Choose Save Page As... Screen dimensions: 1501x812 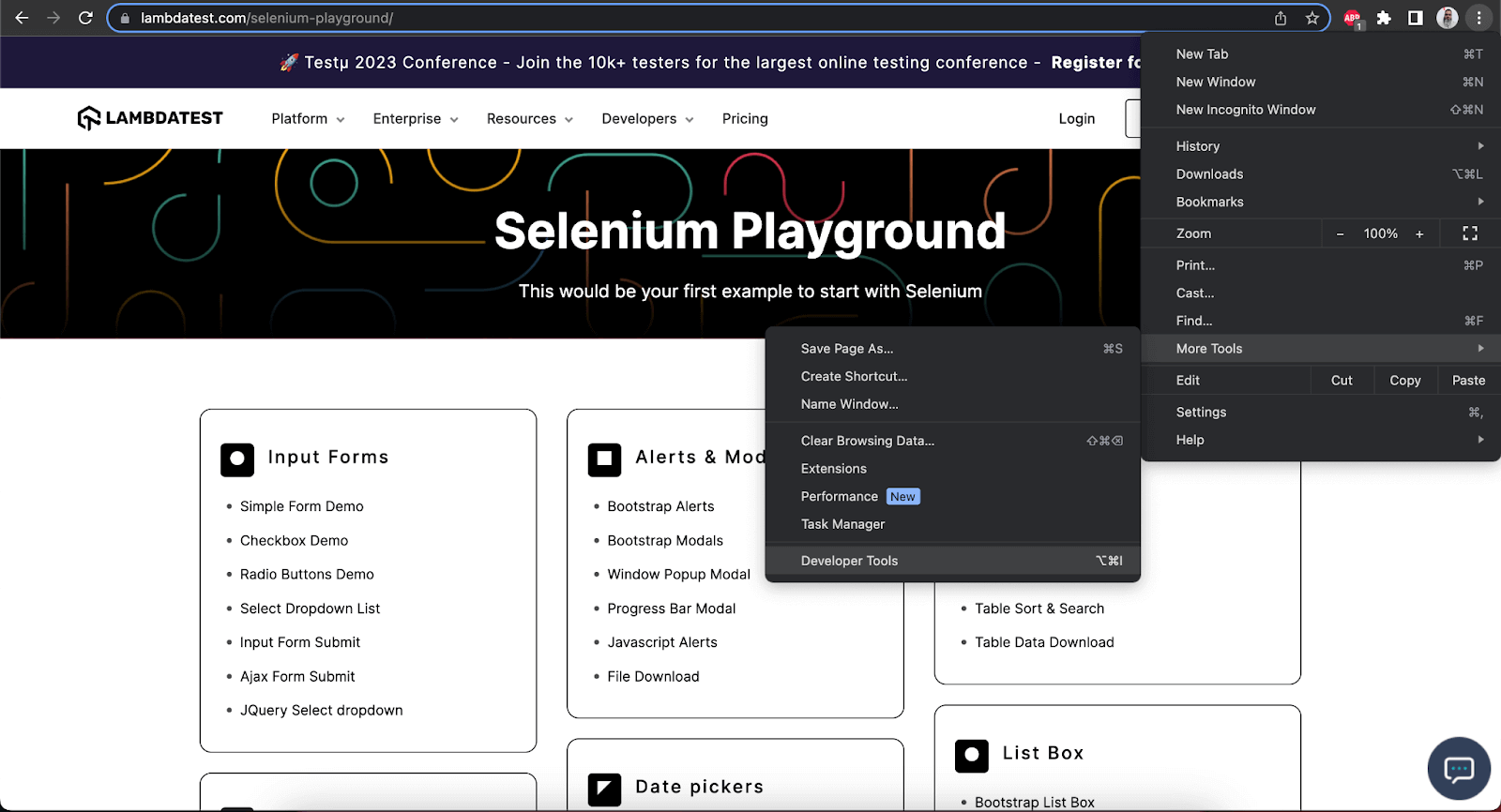pyautogui.click(x=953, y=349)
